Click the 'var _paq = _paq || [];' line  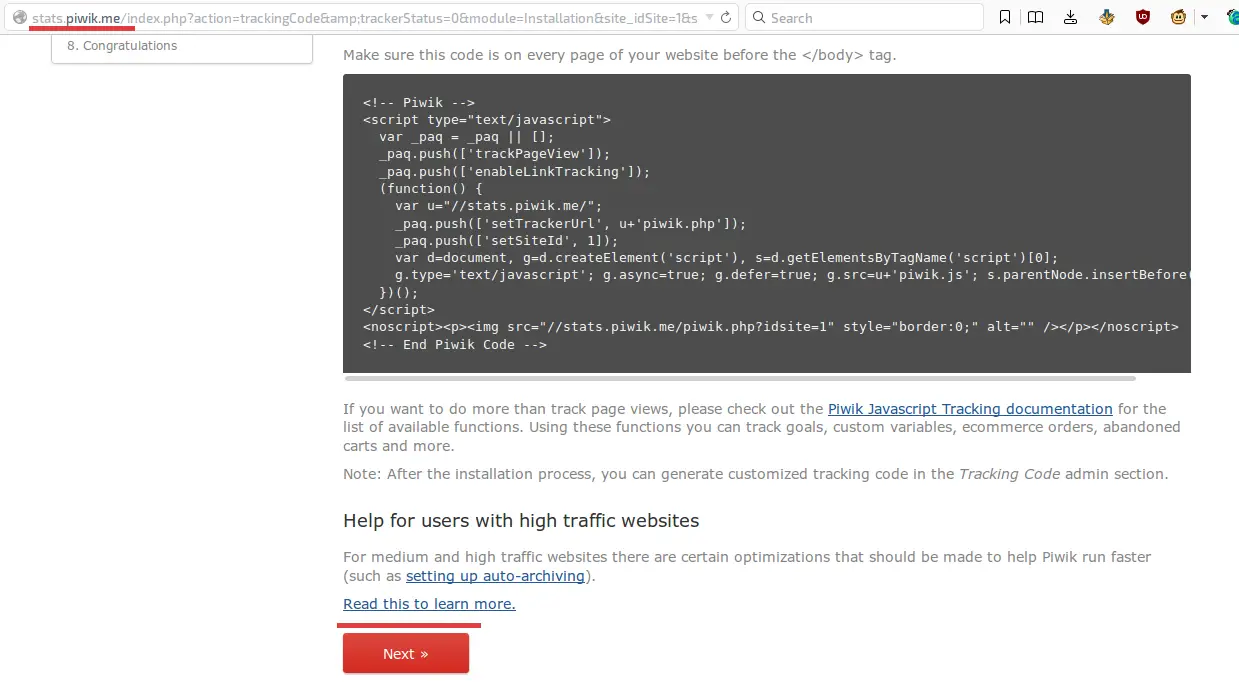467,137
